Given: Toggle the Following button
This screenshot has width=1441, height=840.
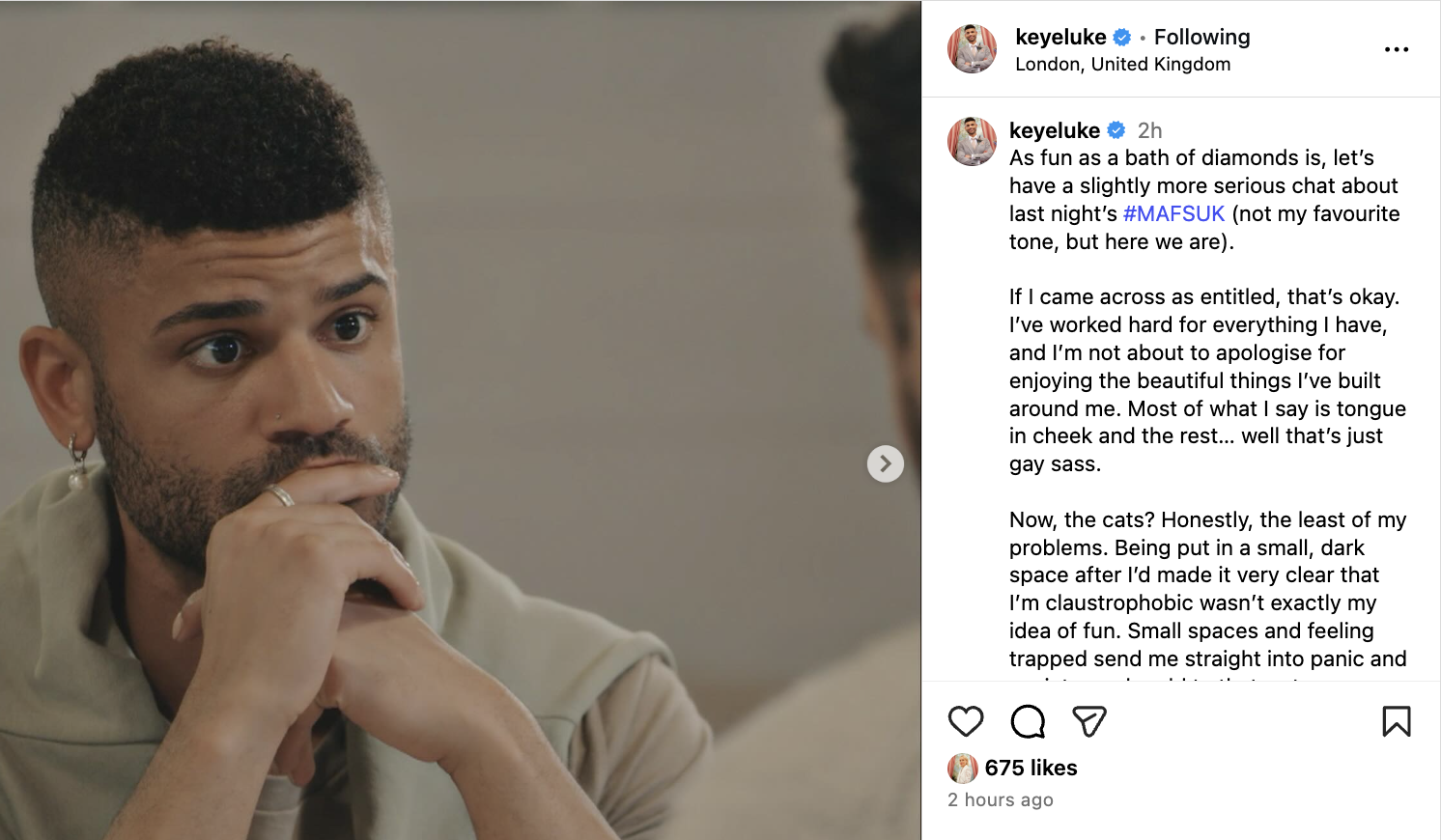Looking at the screenshot, I should click(x=1201, y=38).
